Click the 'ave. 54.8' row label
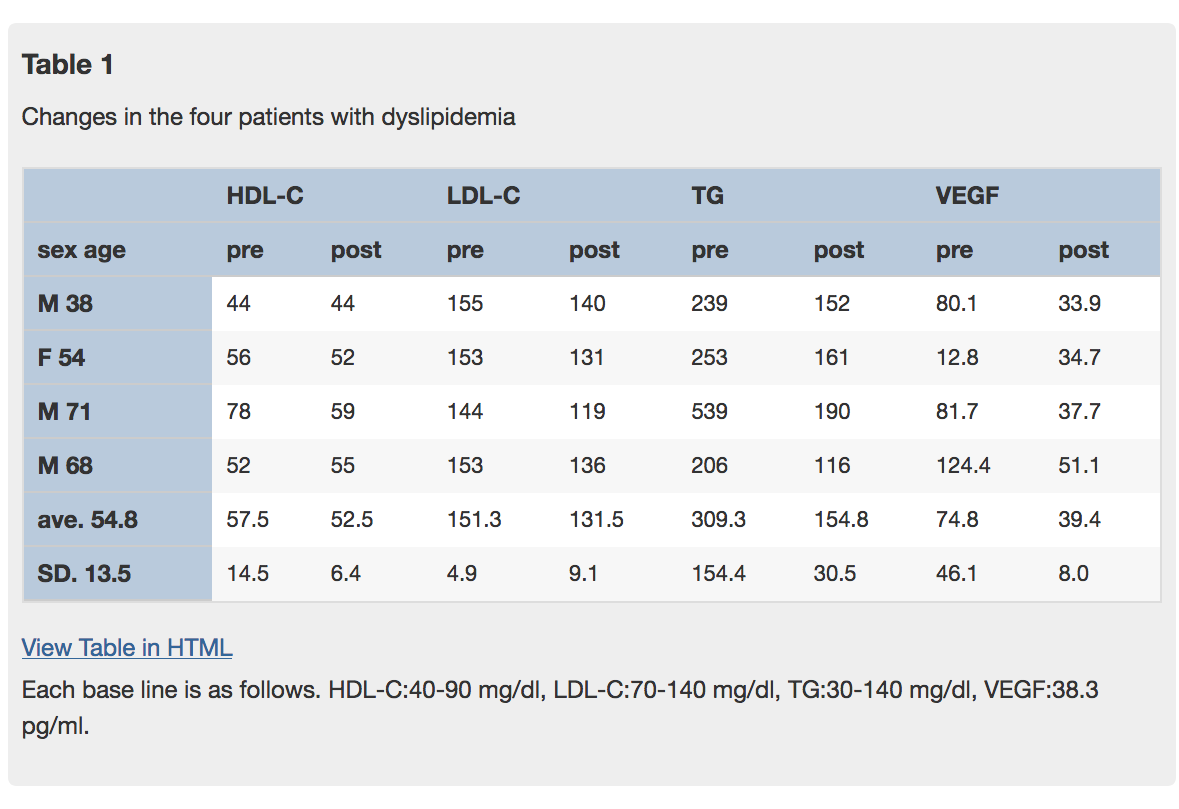 click(87, 520)
